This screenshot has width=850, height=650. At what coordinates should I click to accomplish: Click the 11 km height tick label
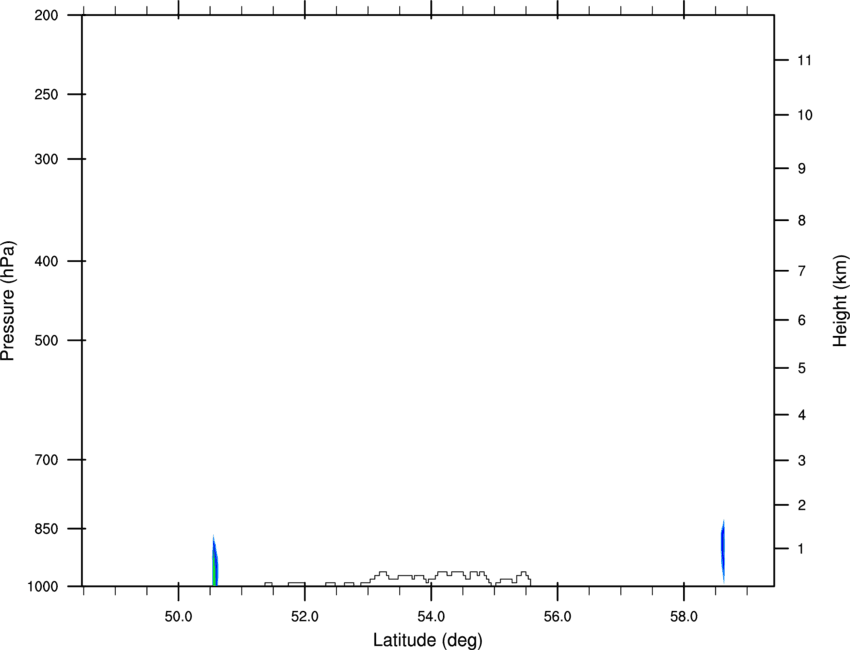804,60
